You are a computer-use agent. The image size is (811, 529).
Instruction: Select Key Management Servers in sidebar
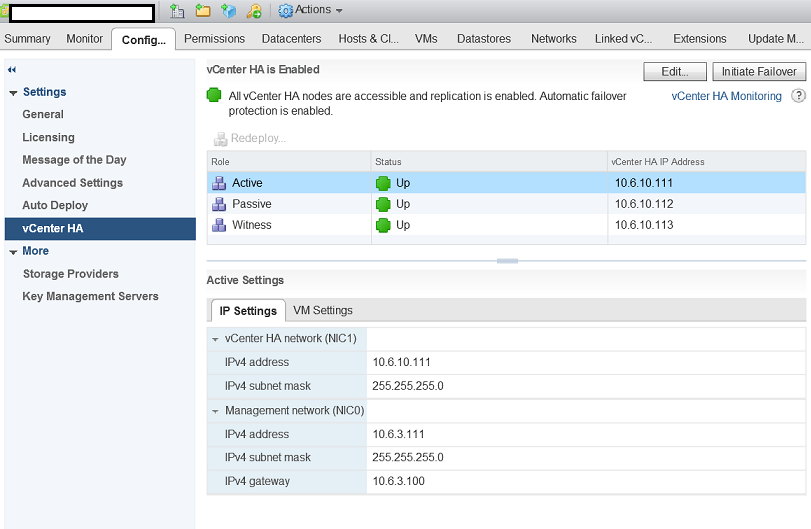click(x=90, y=296)
